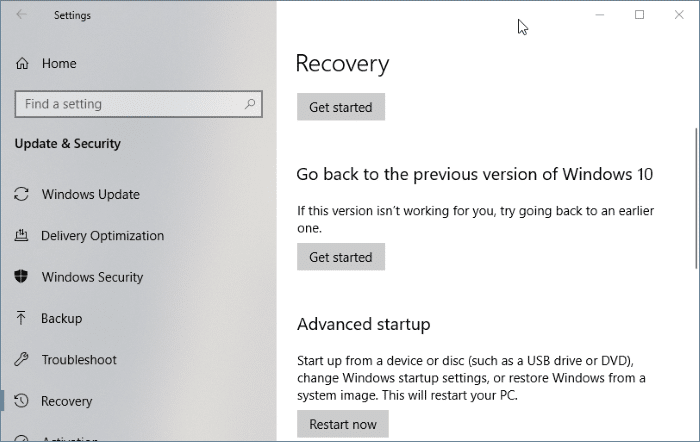
Task: Select Windows Security in sidebar
Action: (x=92, y=277)
